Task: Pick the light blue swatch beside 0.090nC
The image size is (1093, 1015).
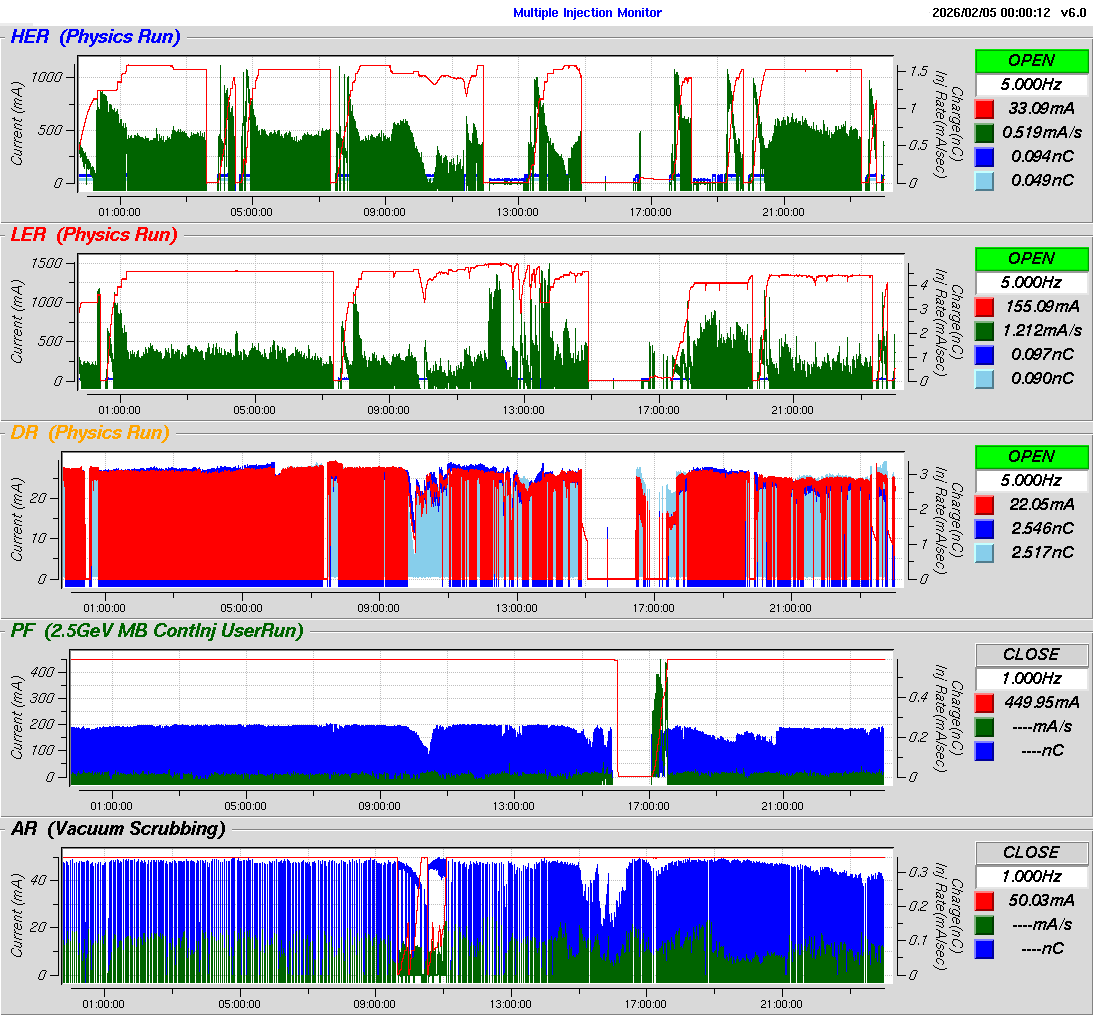Action: (984, 378)
